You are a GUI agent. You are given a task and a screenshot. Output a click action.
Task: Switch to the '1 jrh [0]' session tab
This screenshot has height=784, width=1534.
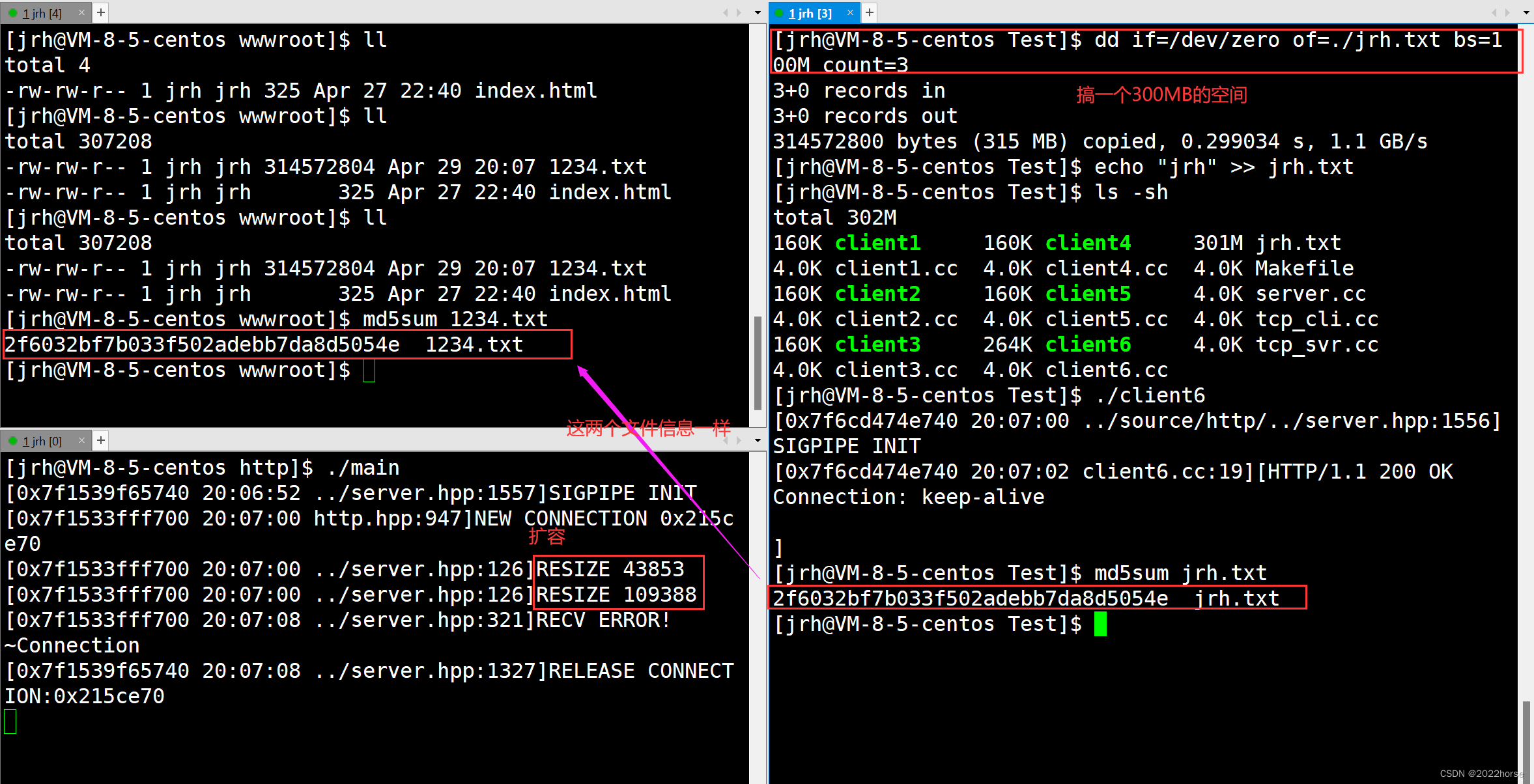(44, 441)
